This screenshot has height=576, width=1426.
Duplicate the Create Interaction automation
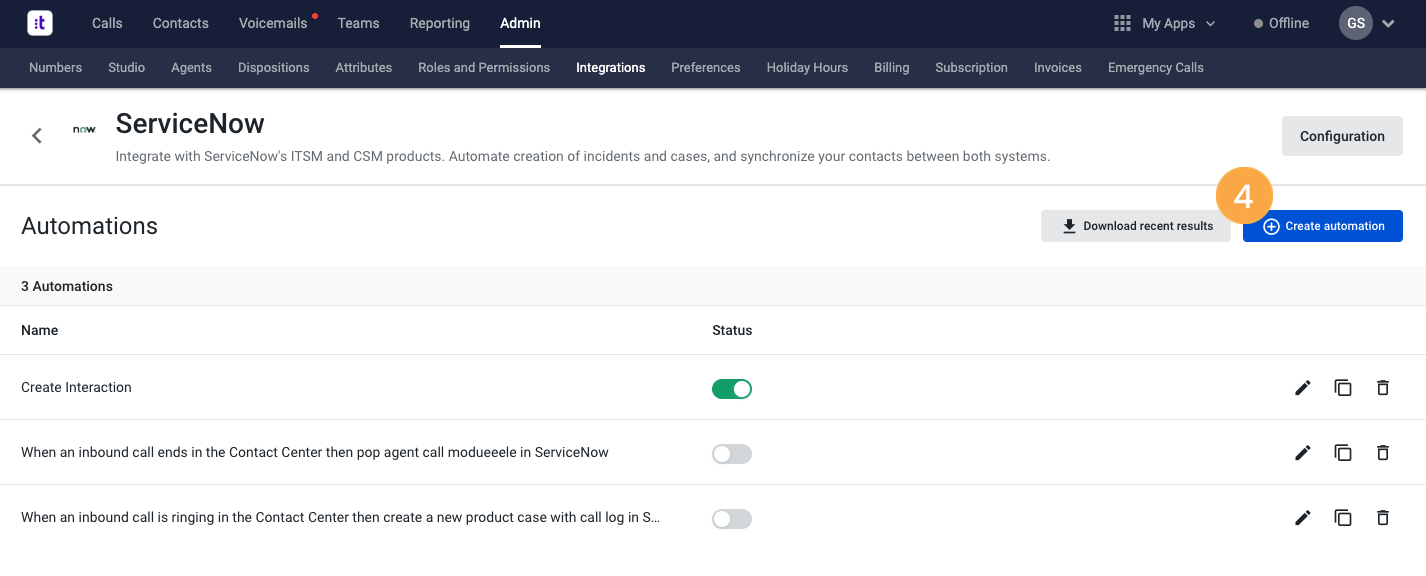(x=1343, y=388)
